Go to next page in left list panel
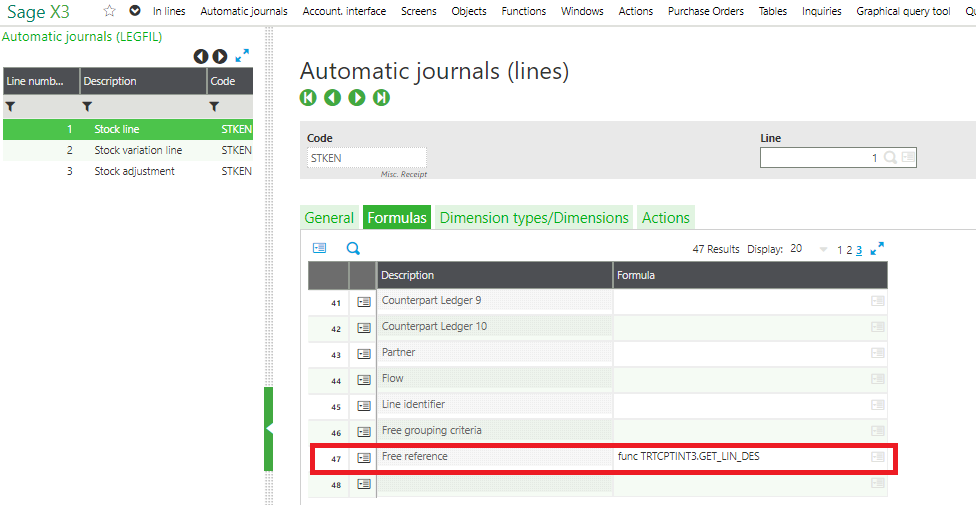 click(x=220, y=57)
